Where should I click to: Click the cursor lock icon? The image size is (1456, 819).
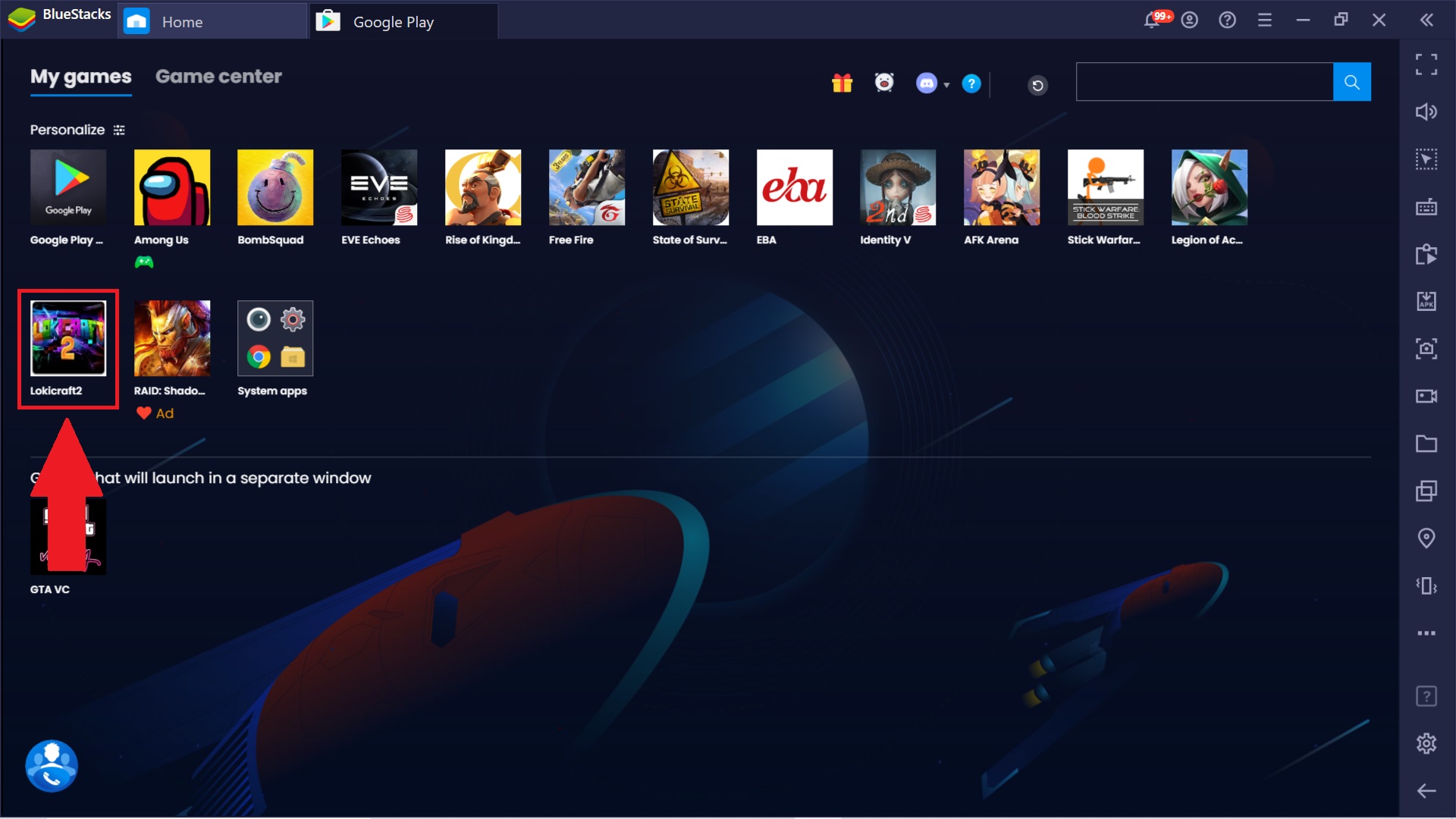[x=1426, y=159]
